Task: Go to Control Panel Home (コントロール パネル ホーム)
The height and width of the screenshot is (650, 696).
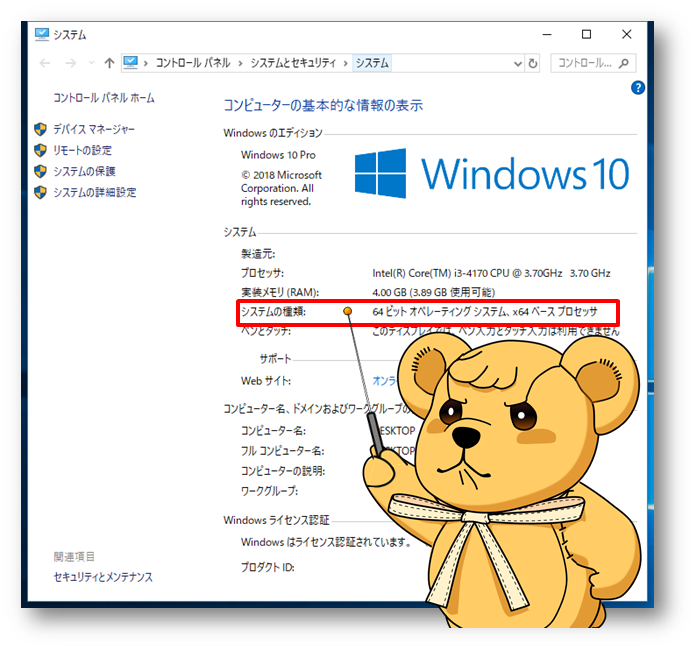Action: point(104,98)
